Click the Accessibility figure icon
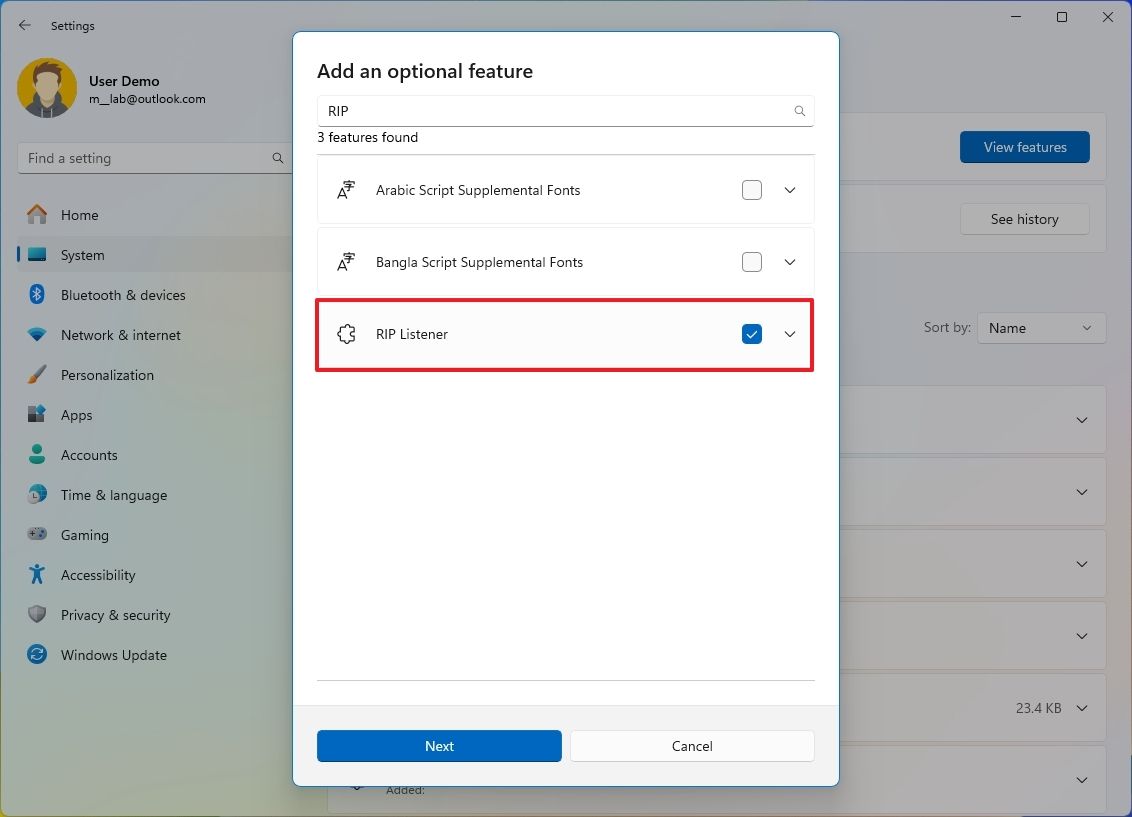The height and width of the screenshot is (817, 1132). point(37,574)
